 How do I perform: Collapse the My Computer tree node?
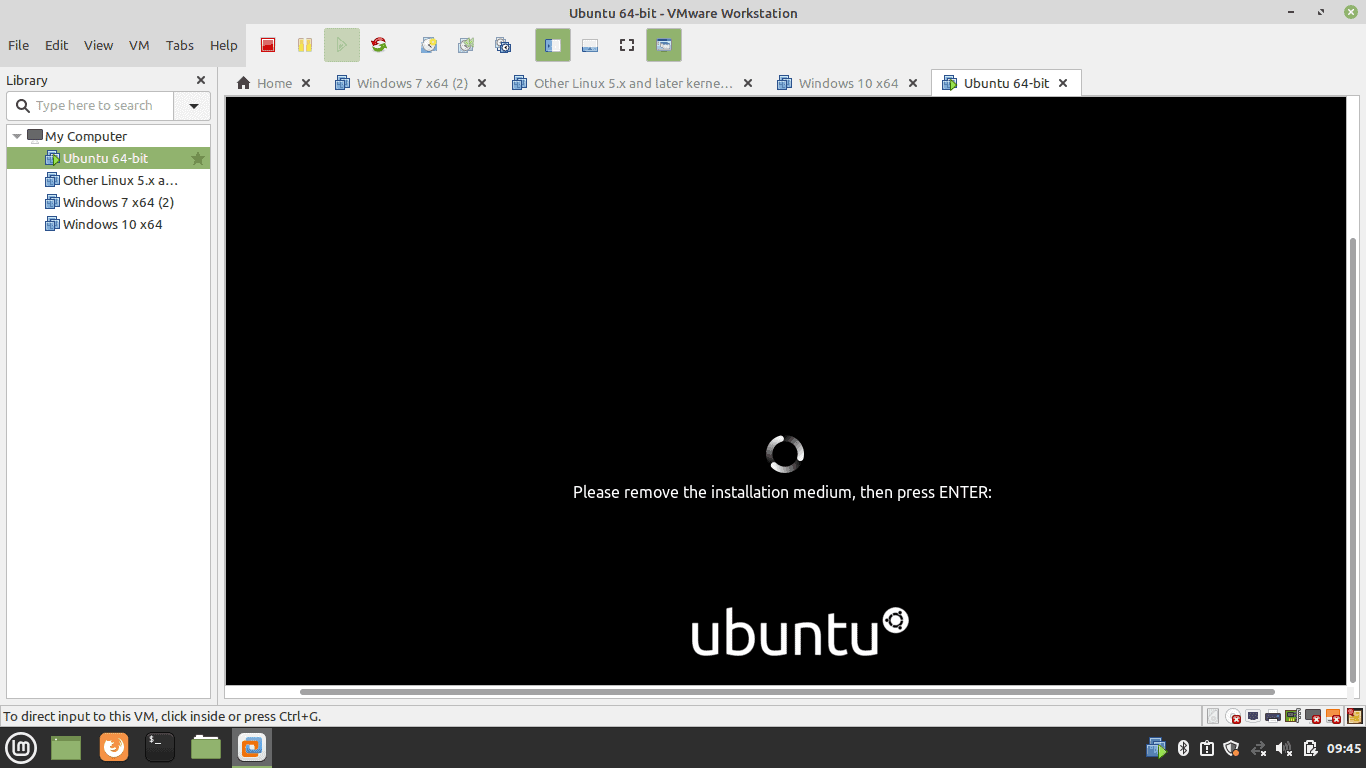(x=17, y=136)
